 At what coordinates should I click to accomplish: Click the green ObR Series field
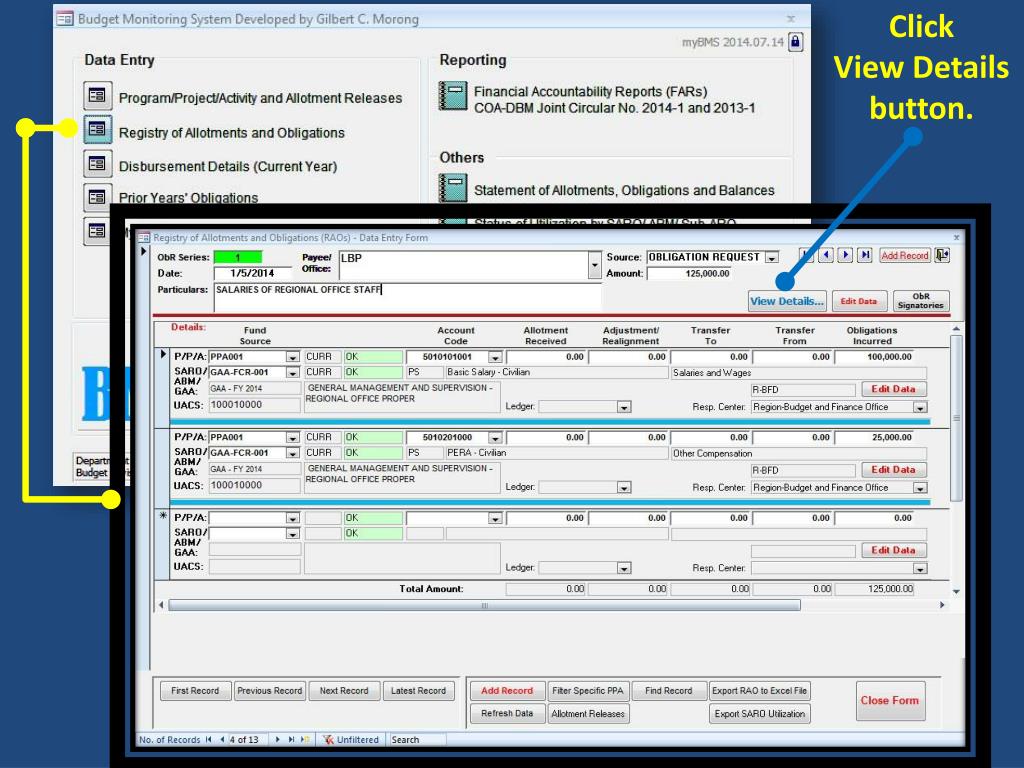(x=238, y=257)
